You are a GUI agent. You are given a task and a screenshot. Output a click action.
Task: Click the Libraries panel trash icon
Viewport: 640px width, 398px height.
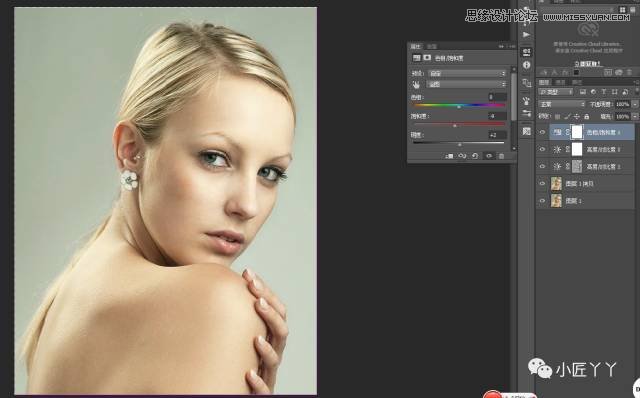click(629, 72)
